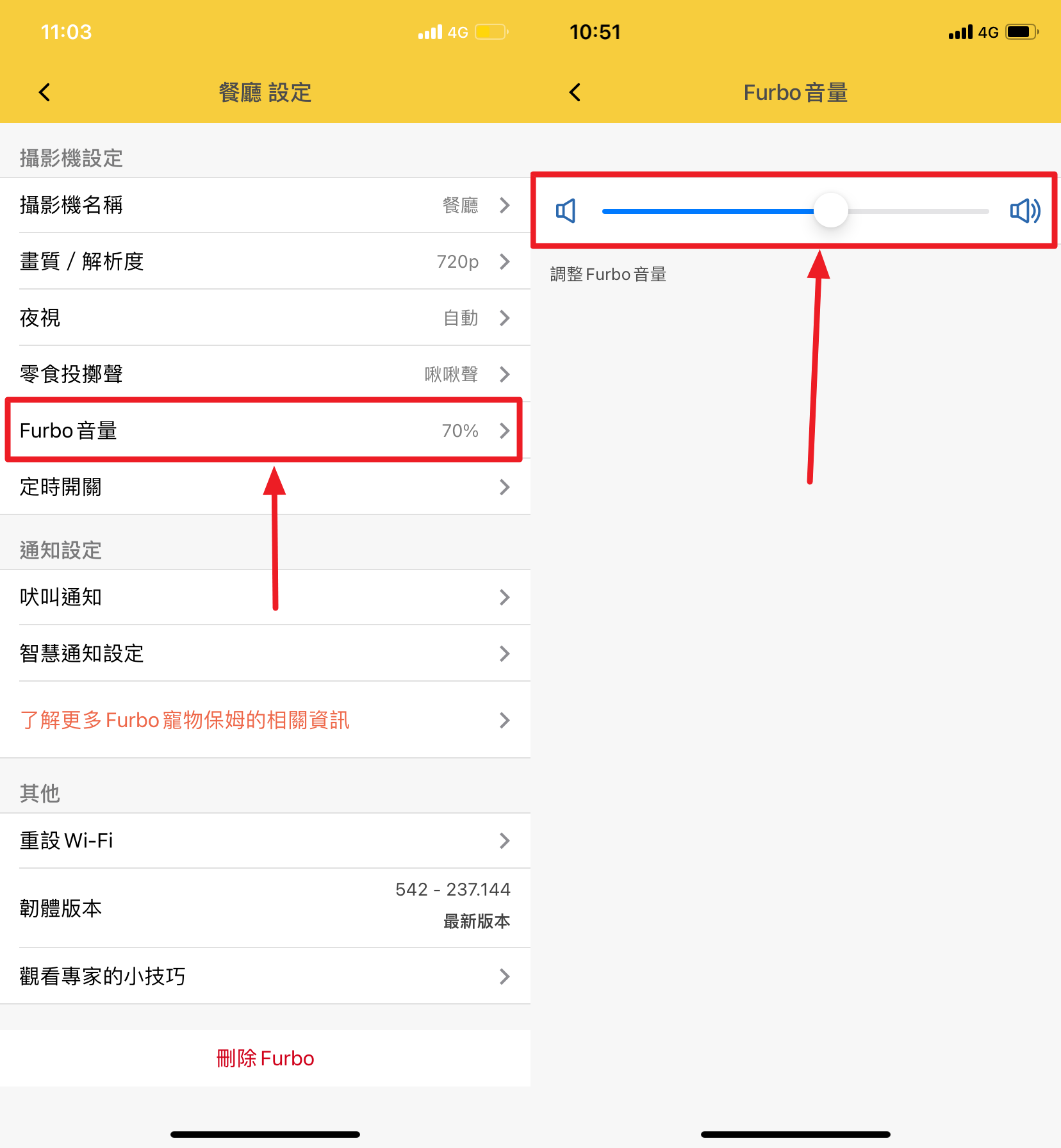Go back from the Furbo 音量 screen
The height and width of the screenshot is (1148, 1061).
[x=575, y=92]
